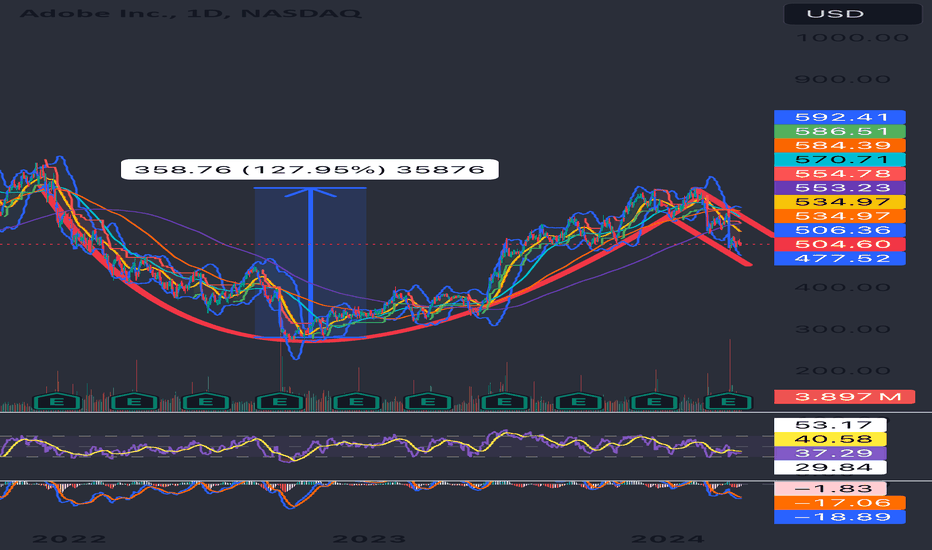Click the 29.84 oscillator lower value label
This screenshot has height=550, width=932.
click(830, 467)
